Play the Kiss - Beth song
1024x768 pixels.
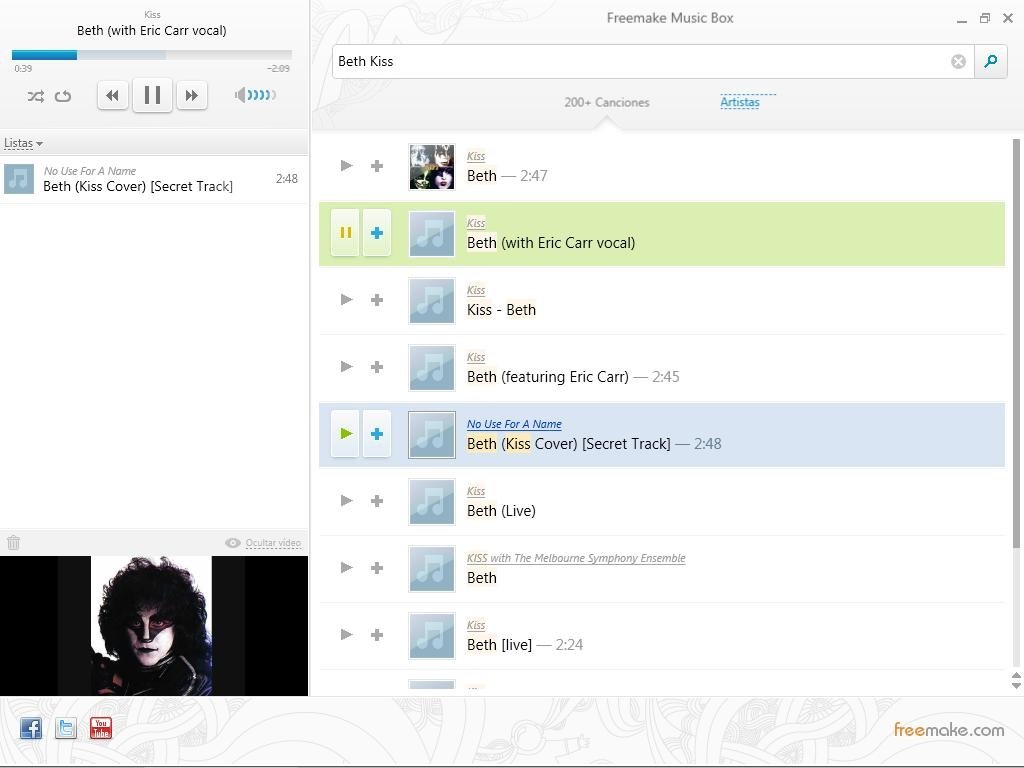tap(347, 300)
